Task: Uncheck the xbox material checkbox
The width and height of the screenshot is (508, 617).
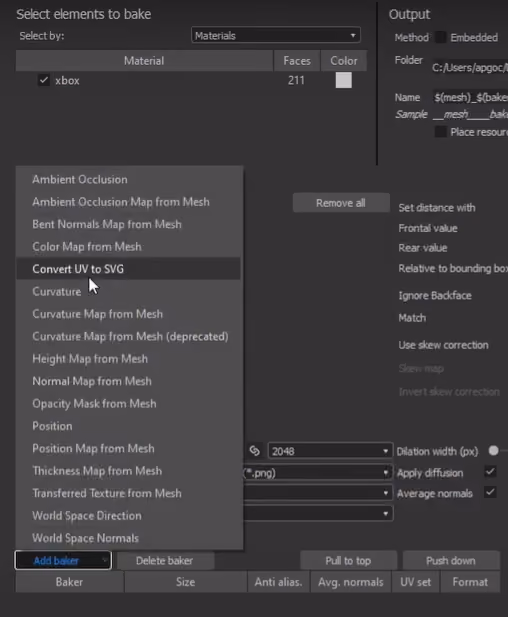Action: [x=44, y=80]
